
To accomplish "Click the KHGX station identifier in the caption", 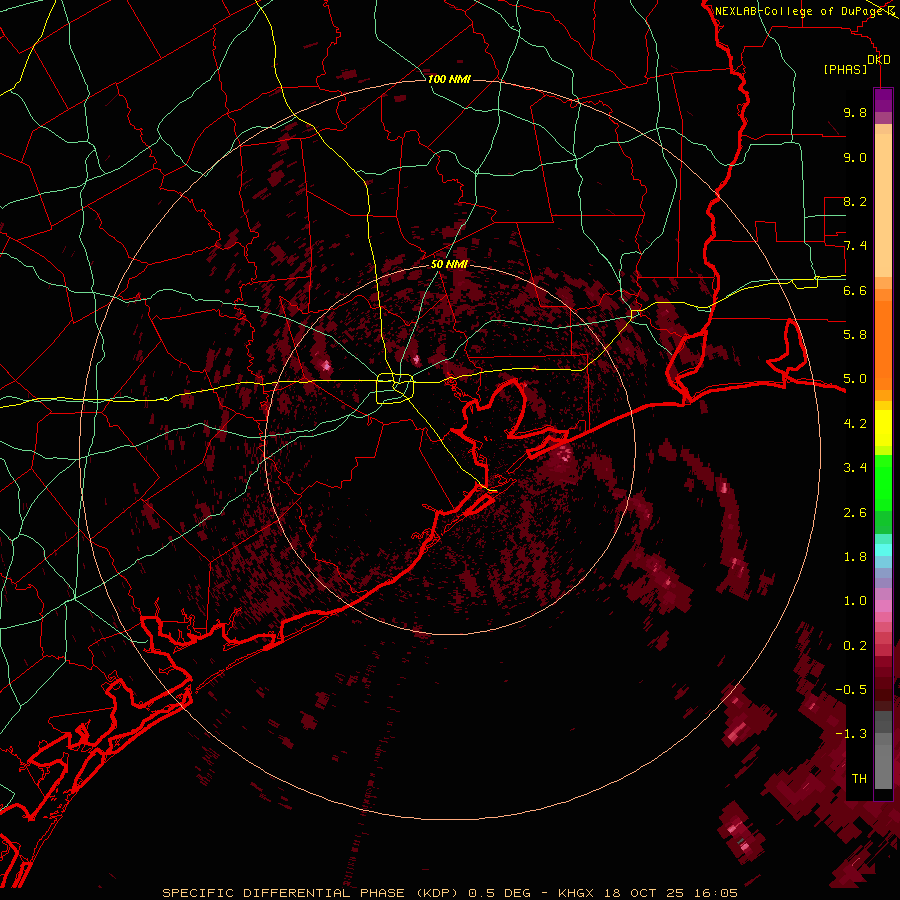I will click(x=576, y=893).
